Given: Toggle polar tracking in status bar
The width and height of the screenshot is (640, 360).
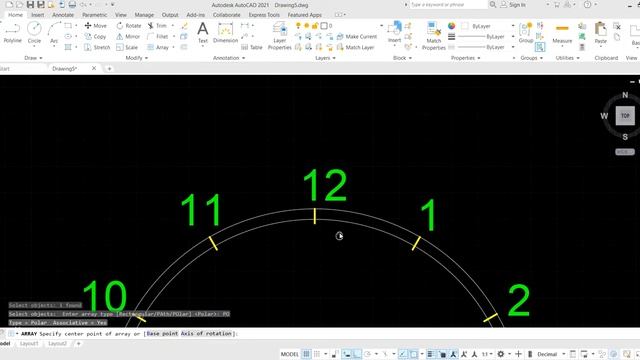Looking at the screenshot, I should click(x=367, y=354).
